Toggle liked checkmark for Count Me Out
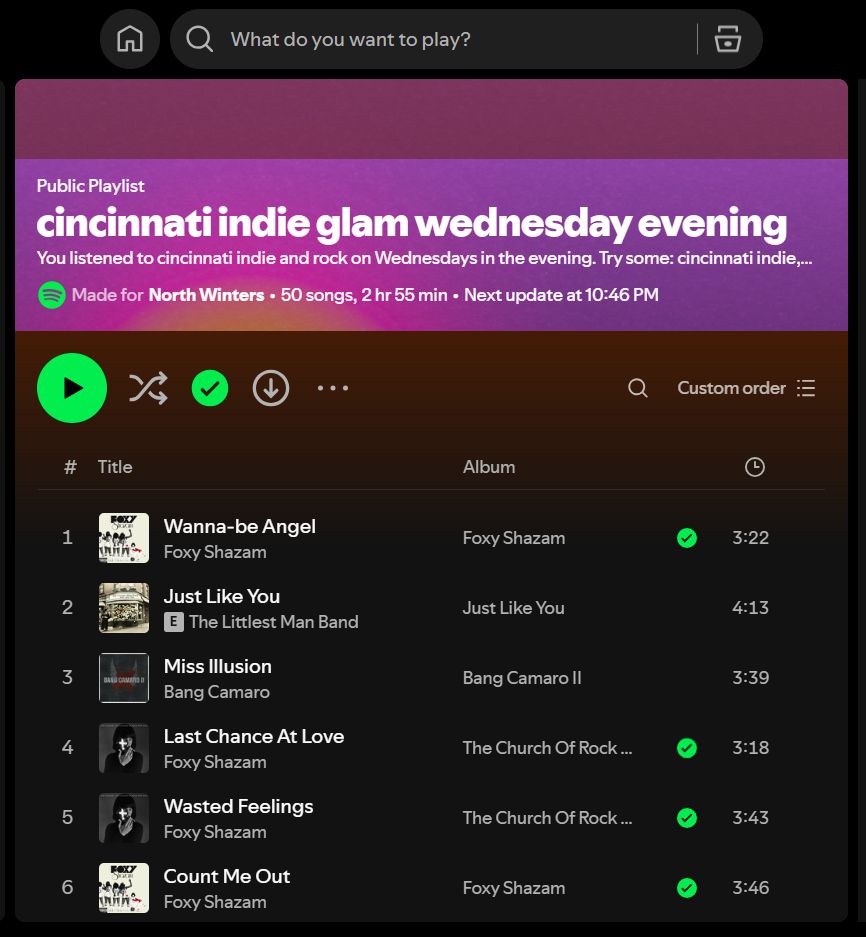Image resolution: width=866 pixels, height=937 pixels. click(687, 887)
